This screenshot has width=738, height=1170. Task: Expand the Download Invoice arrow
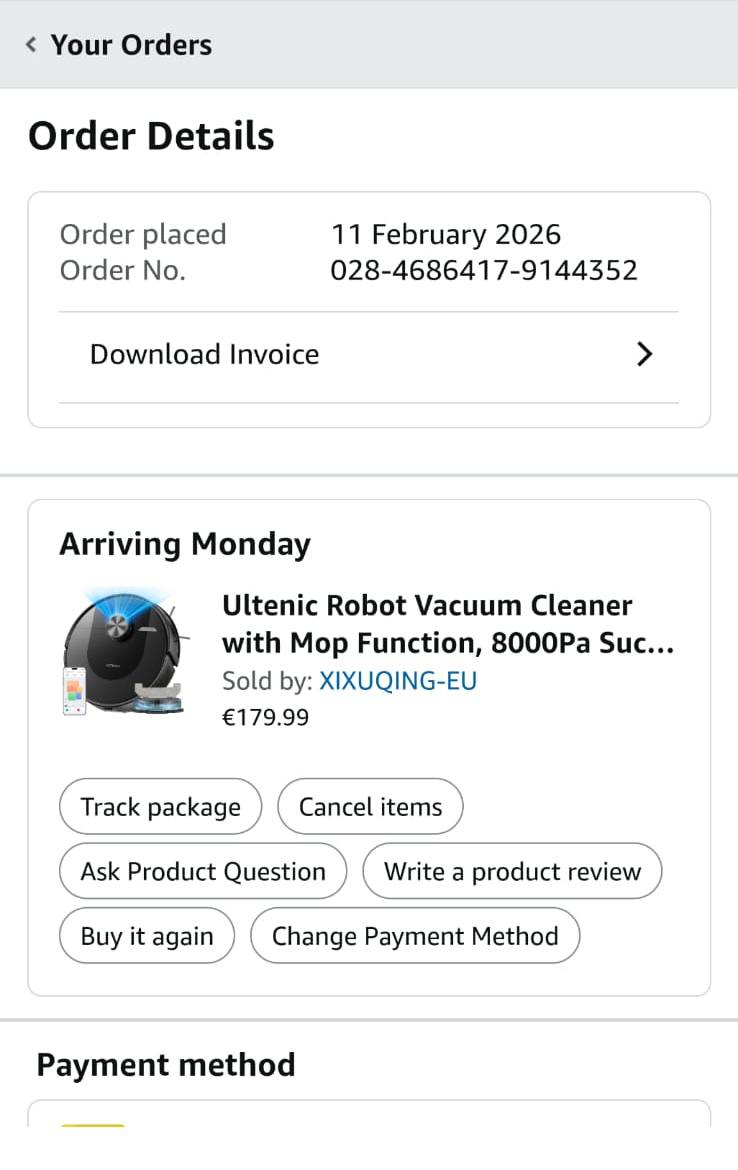pos(645,354)
